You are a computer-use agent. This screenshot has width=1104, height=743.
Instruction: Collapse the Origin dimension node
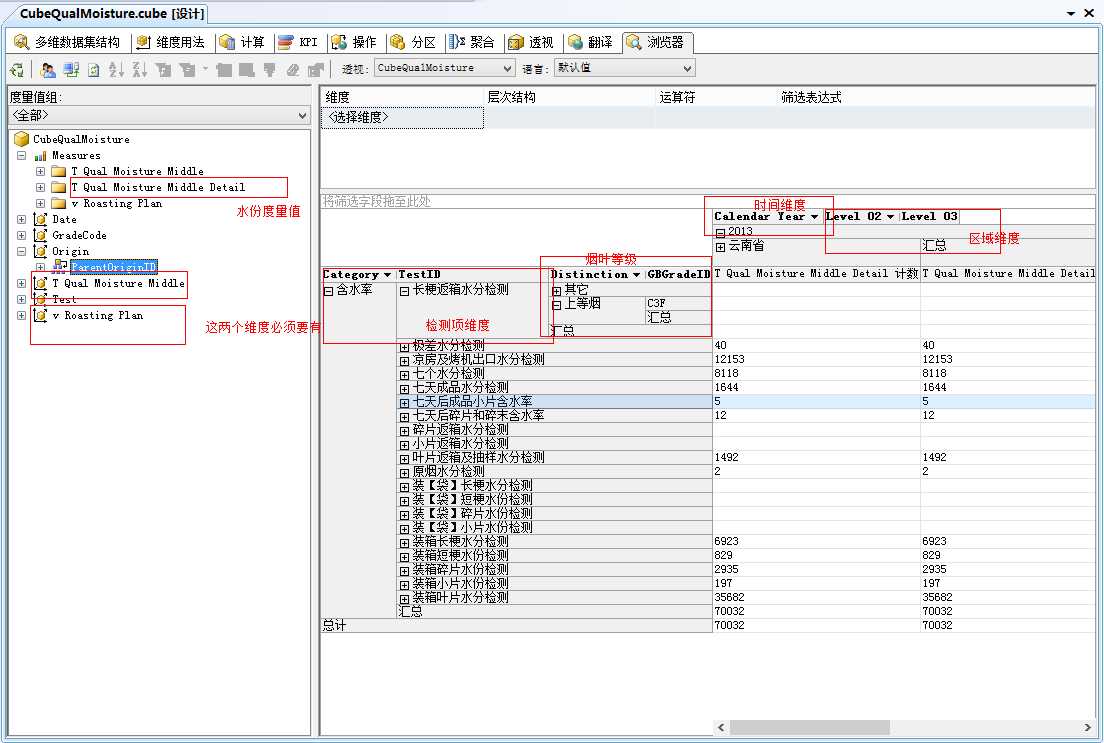21,251
